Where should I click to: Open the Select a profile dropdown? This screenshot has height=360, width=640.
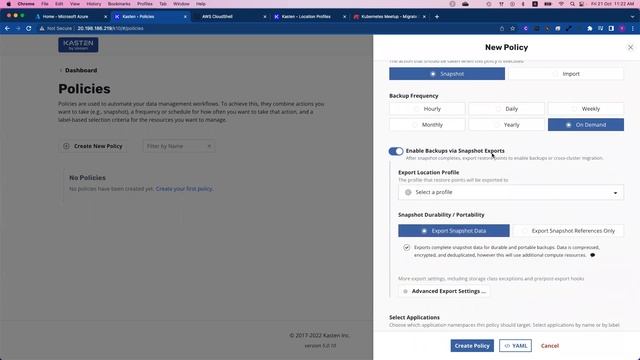tap(511, 192)
